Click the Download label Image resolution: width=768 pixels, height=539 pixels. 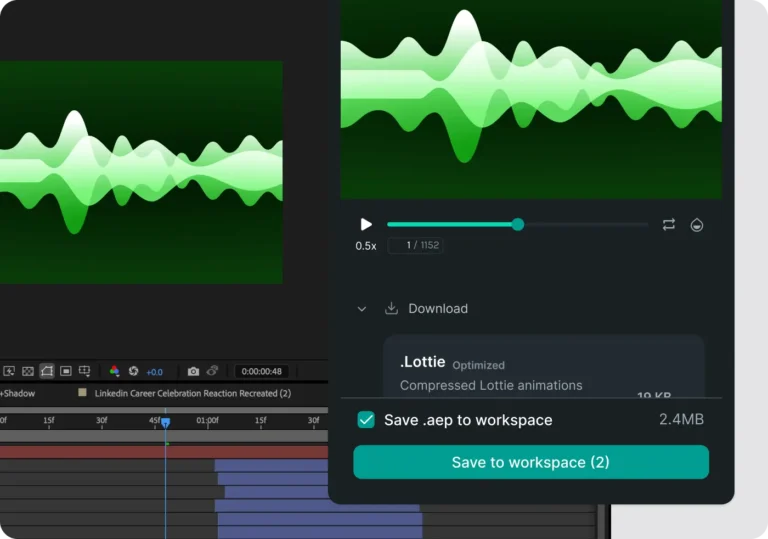438,309
